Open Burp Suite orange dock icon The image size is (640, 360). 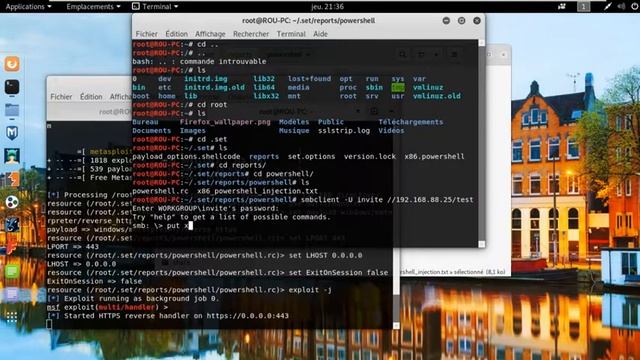pyautogui.click(x=12, y=179)
